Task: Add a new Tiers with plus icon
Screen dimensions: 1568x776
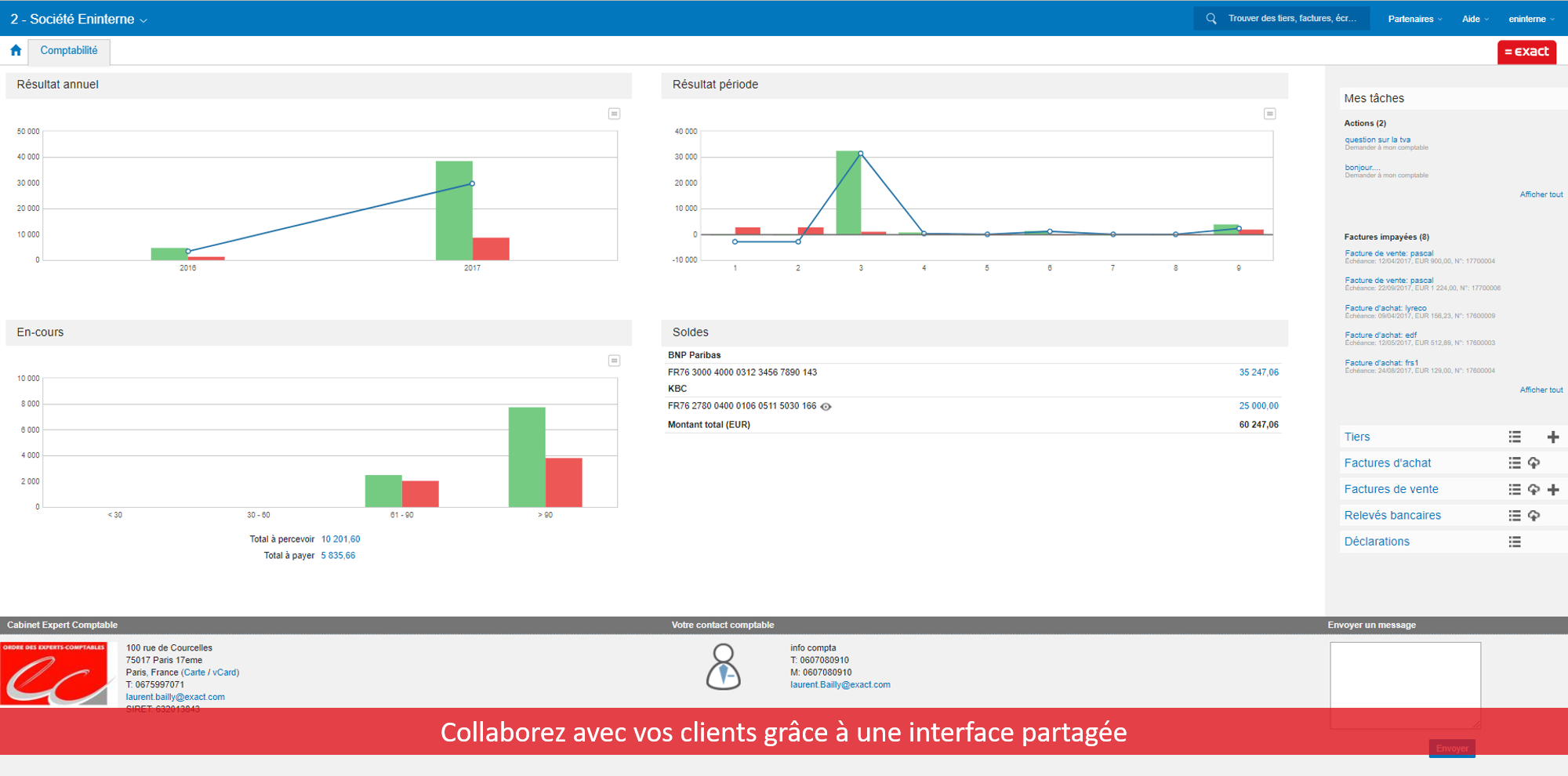Action: click(1553, 437)
